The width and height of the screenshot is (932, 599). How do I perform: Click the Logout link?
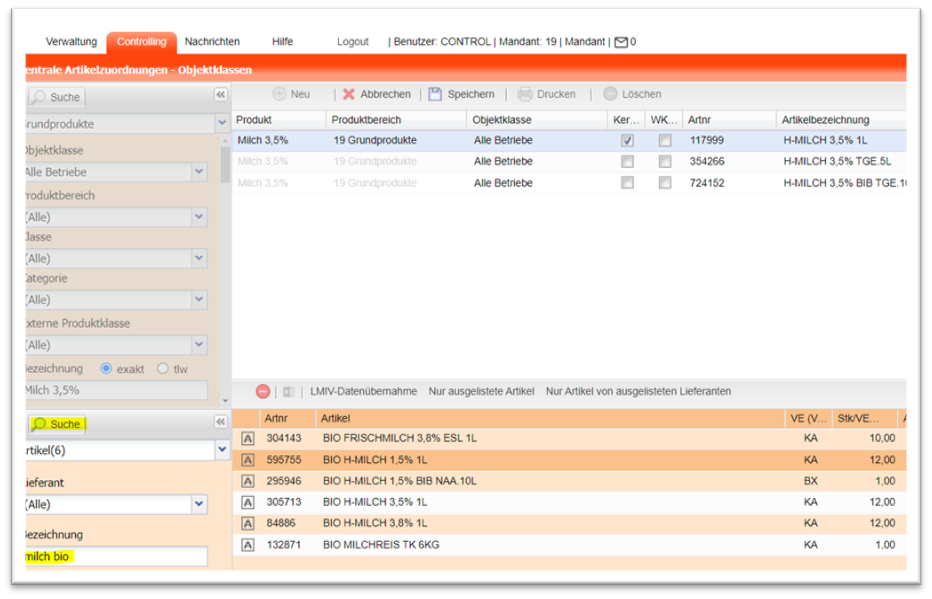coord(353,42)
